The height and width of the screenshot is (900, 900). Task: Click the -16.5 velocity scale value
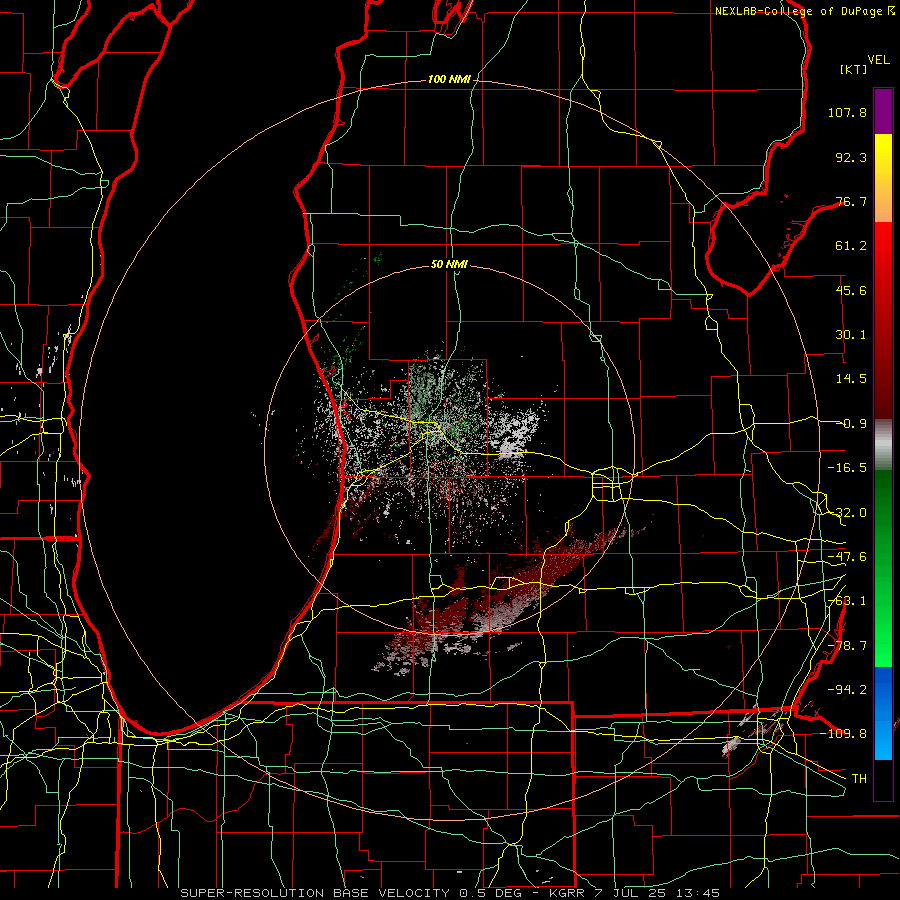(847, 468)
